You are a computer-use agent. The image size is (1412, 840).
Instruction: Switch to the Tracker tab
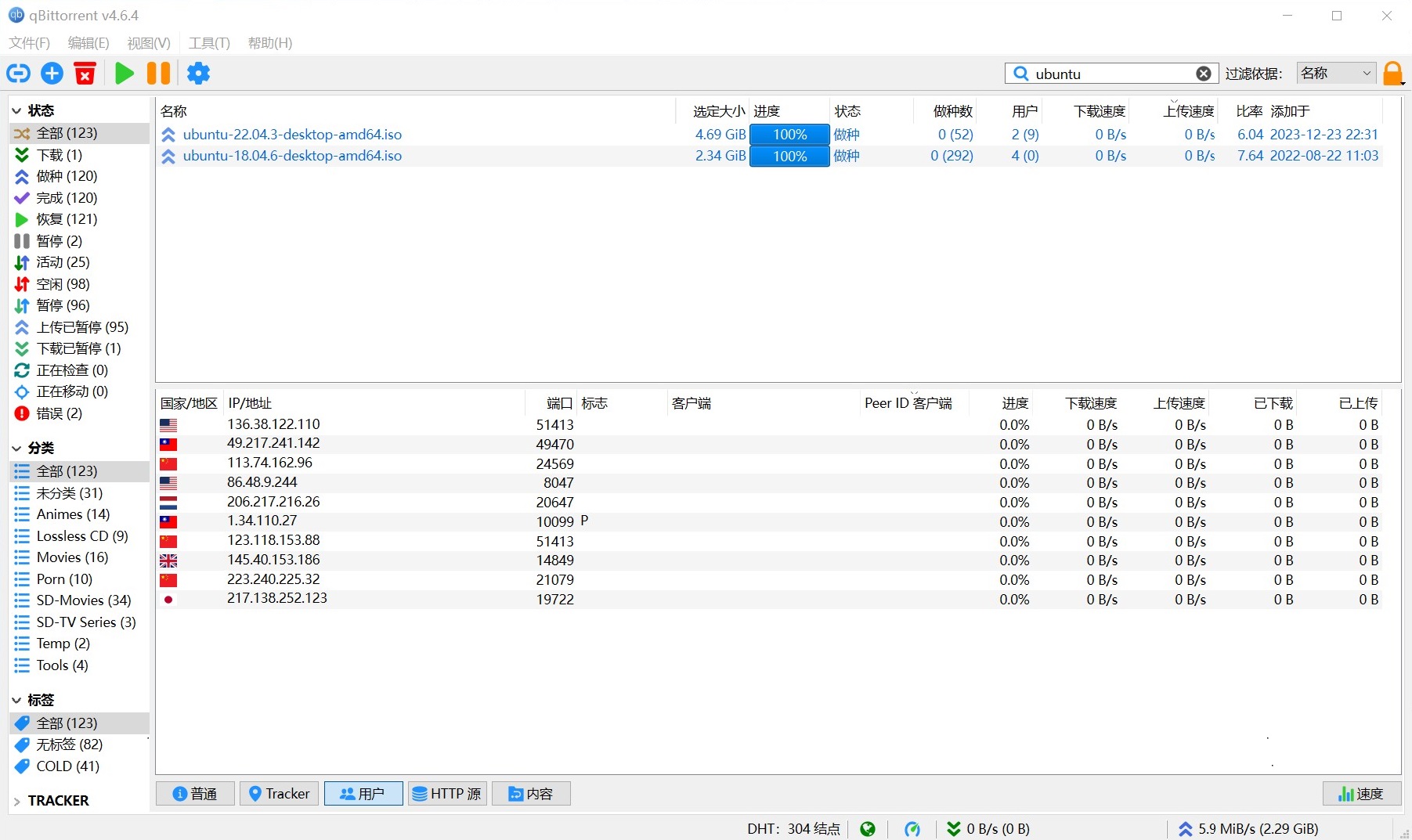tap(279, 793)
